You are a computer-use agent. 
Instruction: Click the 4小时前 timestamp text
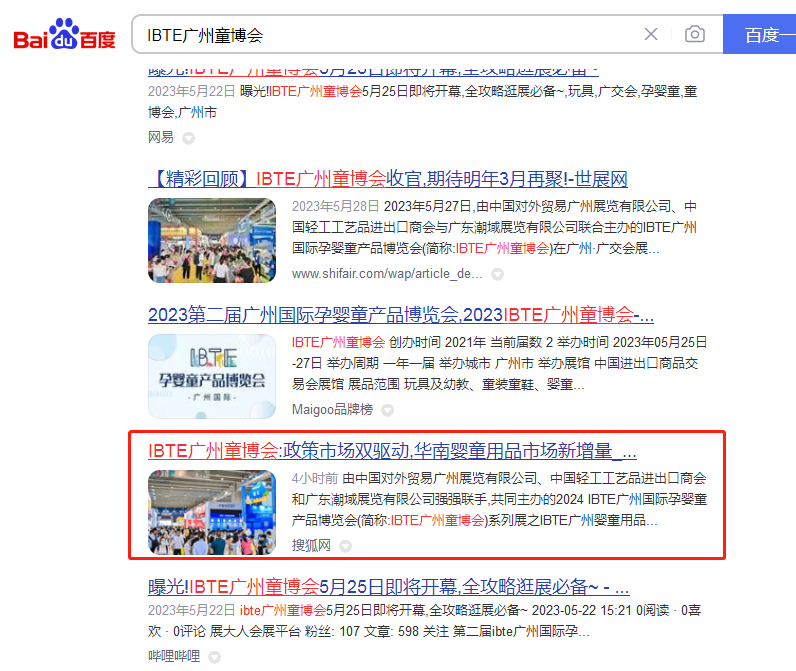point(315,479)
